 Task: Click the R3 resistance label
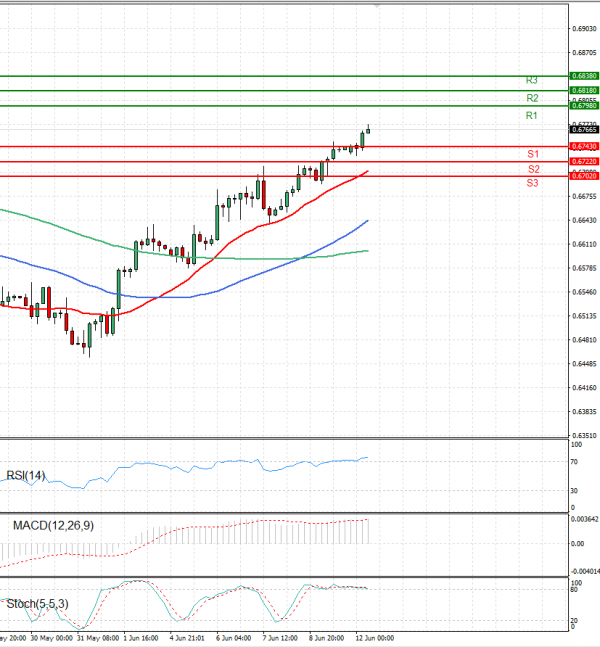click(x=531, y=80)
